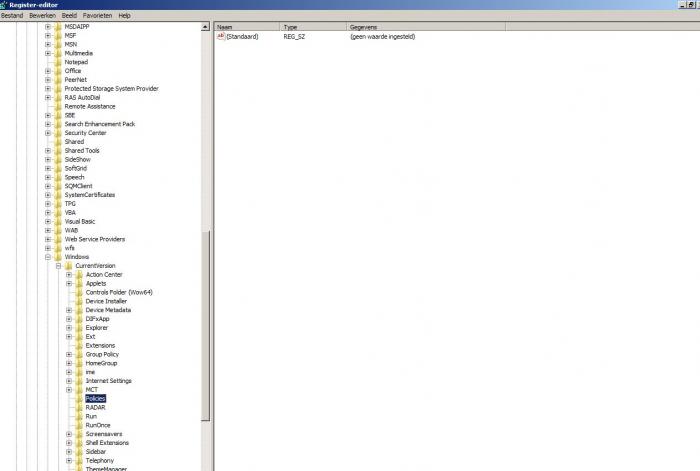Collapse the Windows key
The width and height of the screenshot is (700, 471).
(48, 257)
